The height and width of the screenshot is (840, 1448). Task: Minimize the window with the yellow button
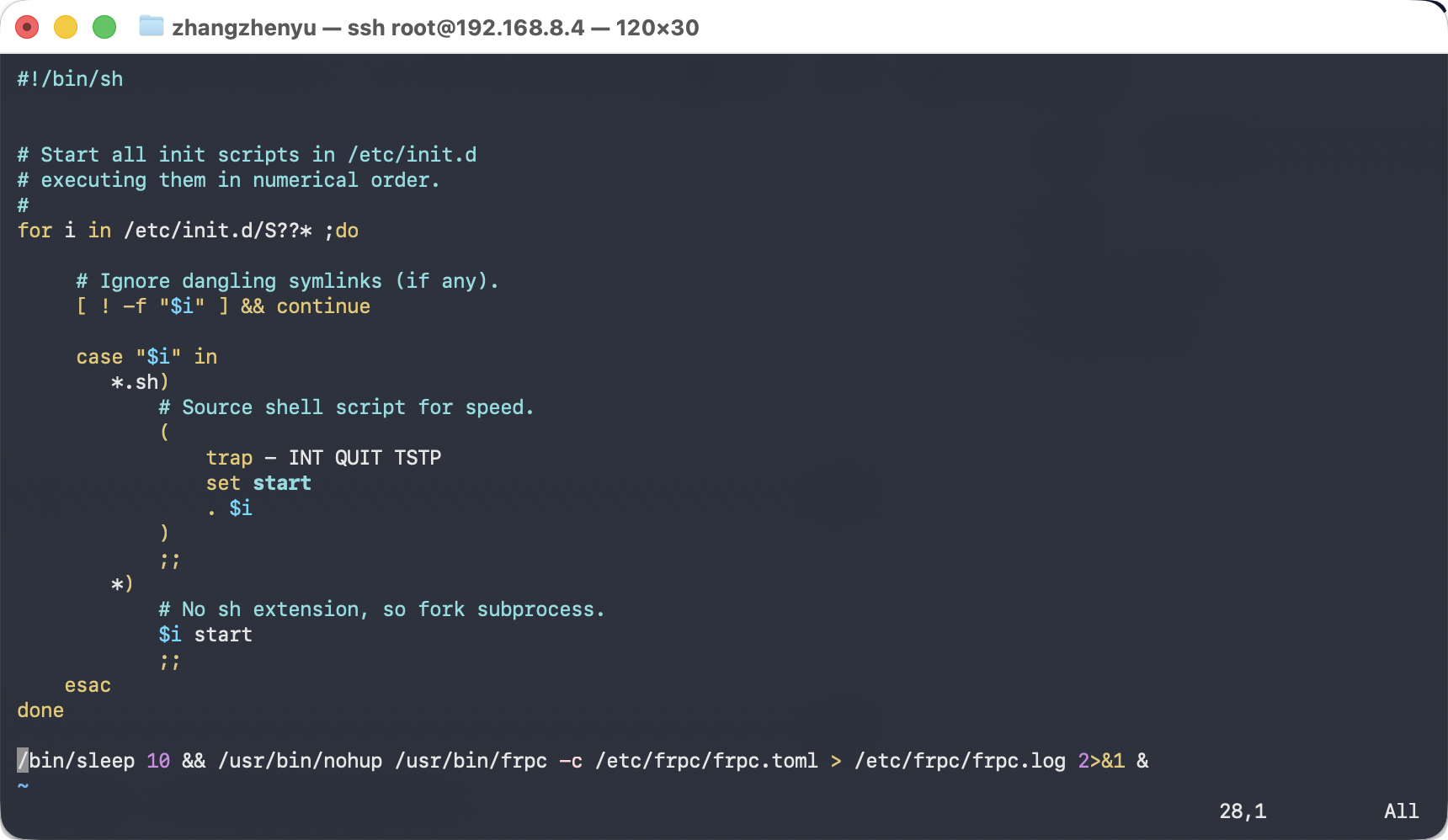click(x=66, y=28)
